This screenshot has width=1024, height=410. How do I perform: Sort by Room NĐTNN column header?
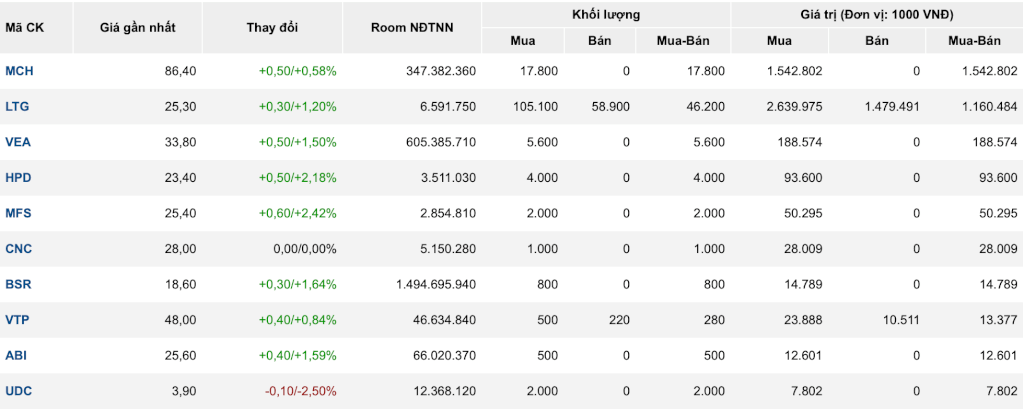(412, 27)
